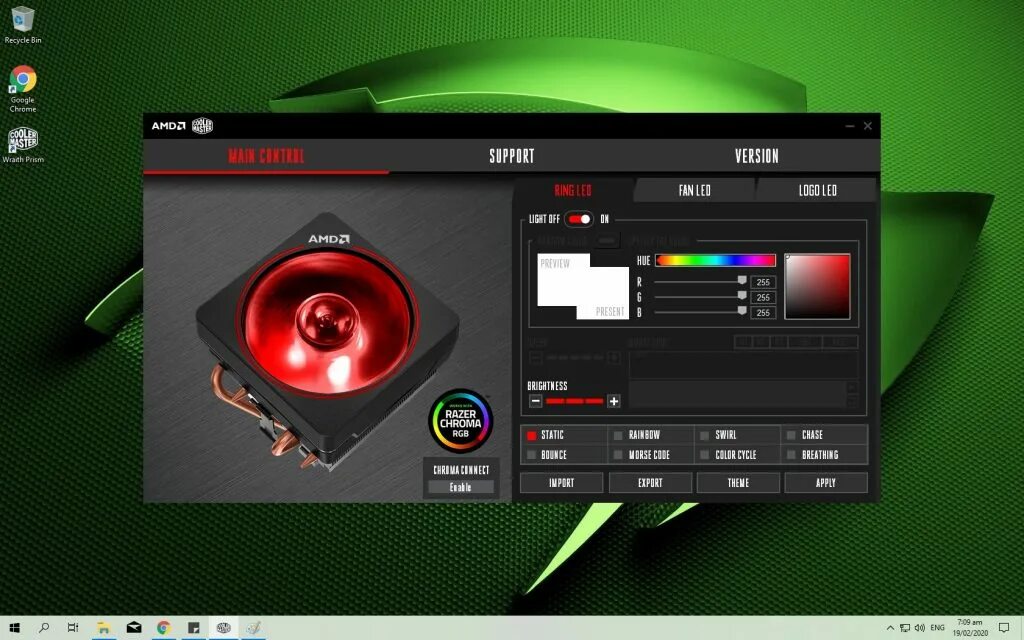Click the R value field showing 255
The image size is (1024, 640).
(x=763, y=282)
